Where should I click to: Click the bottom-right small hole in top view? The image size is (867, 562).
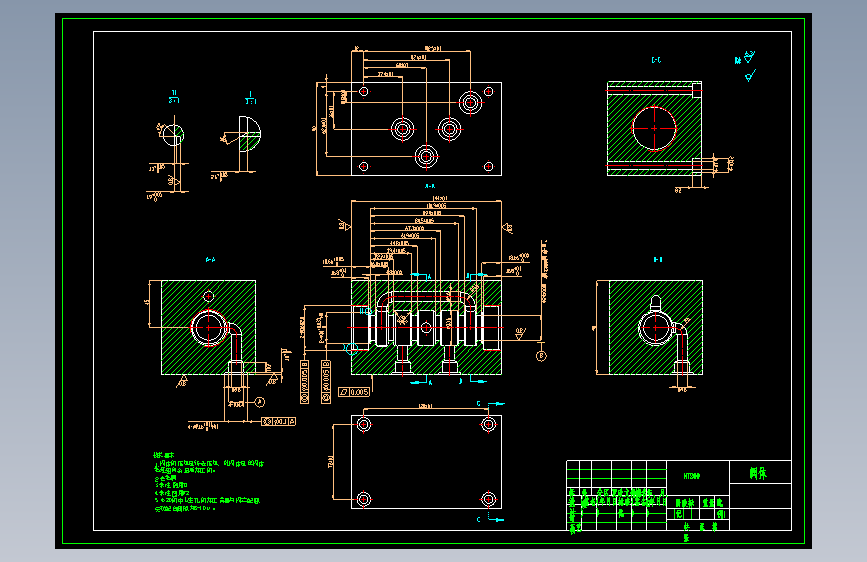pos(488,166)
